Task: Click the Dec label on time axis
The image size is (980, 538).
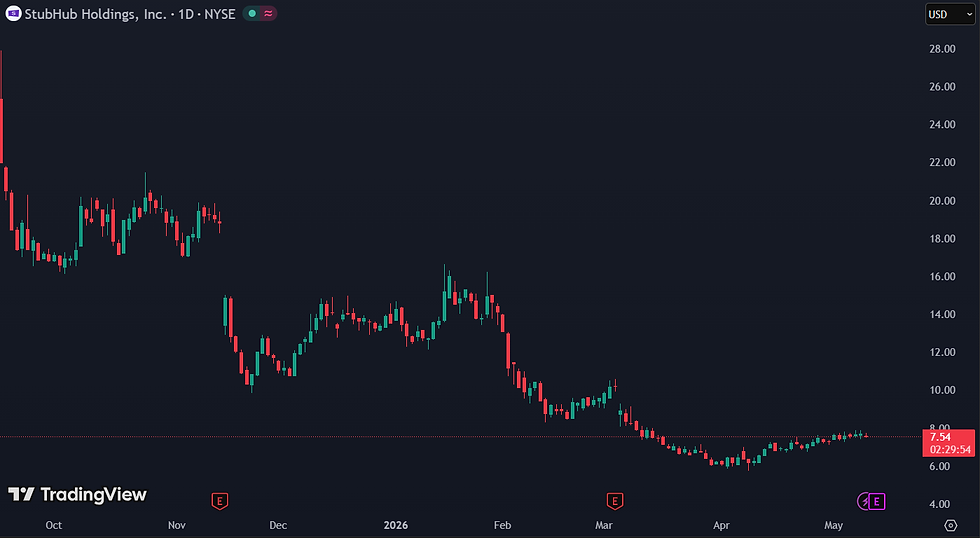Action: tap(278, 525)
